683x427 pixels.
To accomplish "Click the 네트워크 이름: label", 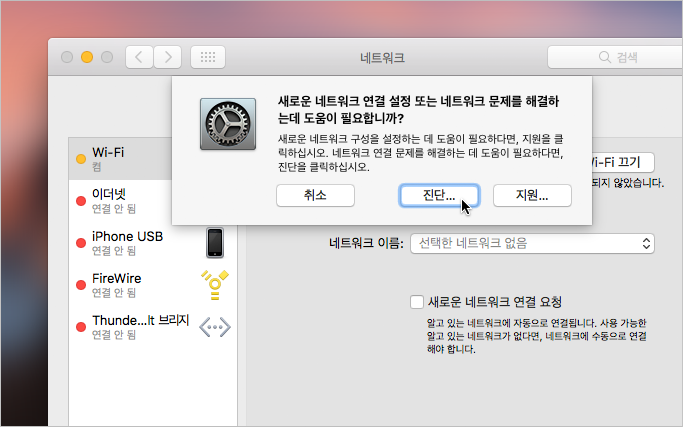I will [x=366, y=243].
